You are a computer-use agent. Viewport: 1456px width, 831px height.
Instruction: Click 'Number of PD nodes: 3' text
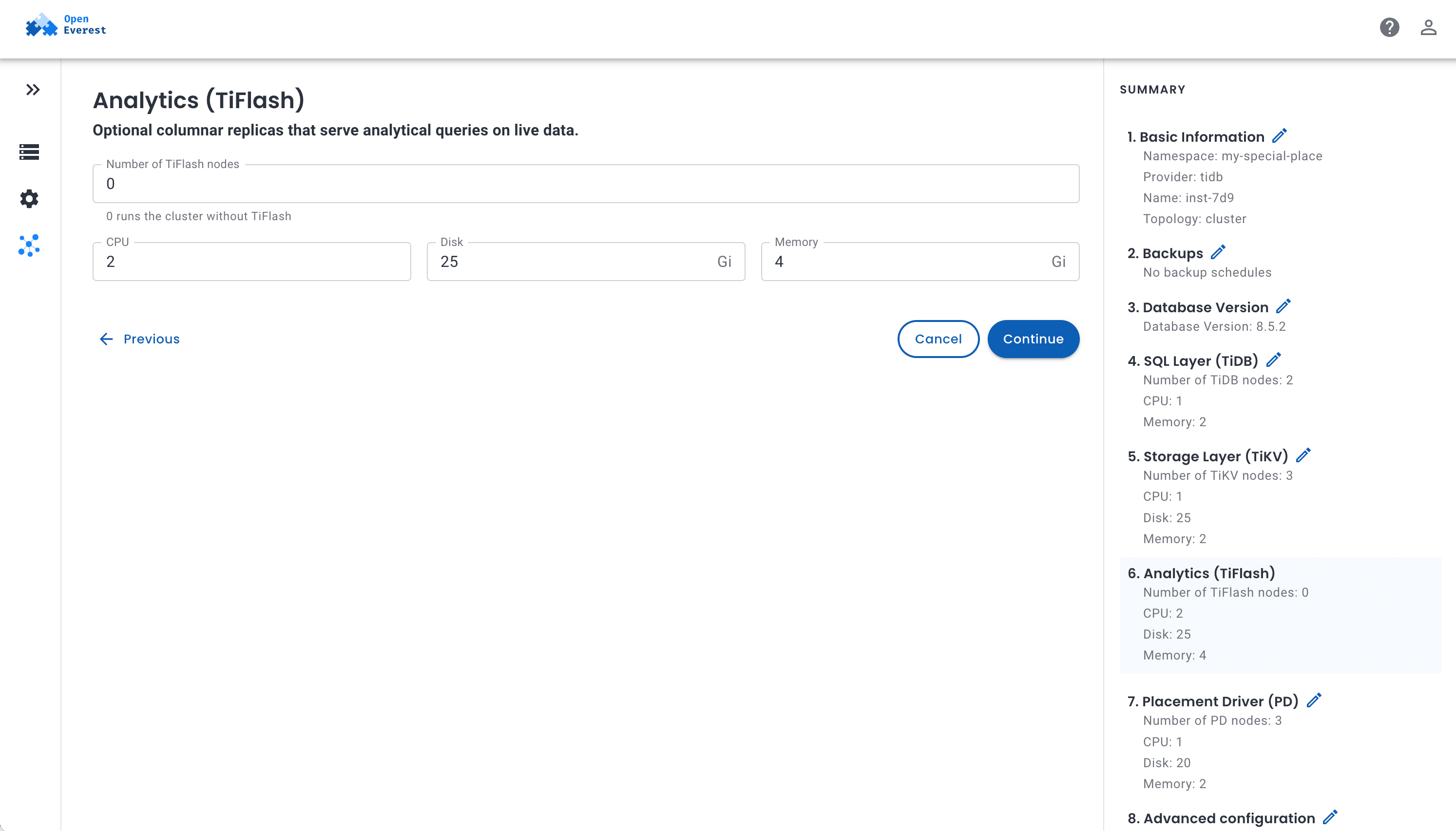tap(1212, 720)
